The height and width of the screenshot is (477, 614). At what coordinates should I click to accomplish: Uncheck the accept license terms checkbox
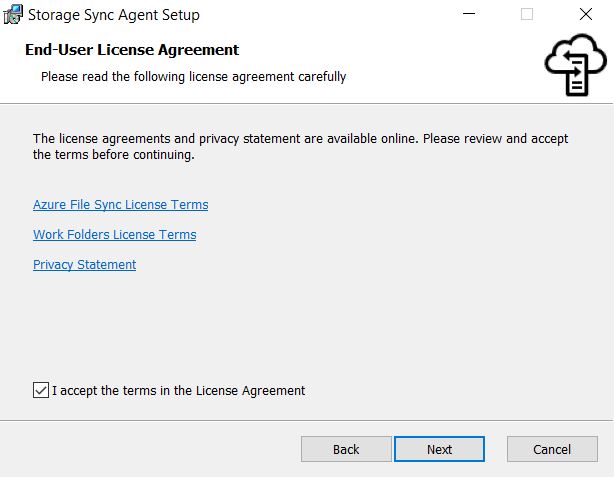(41, 390)
